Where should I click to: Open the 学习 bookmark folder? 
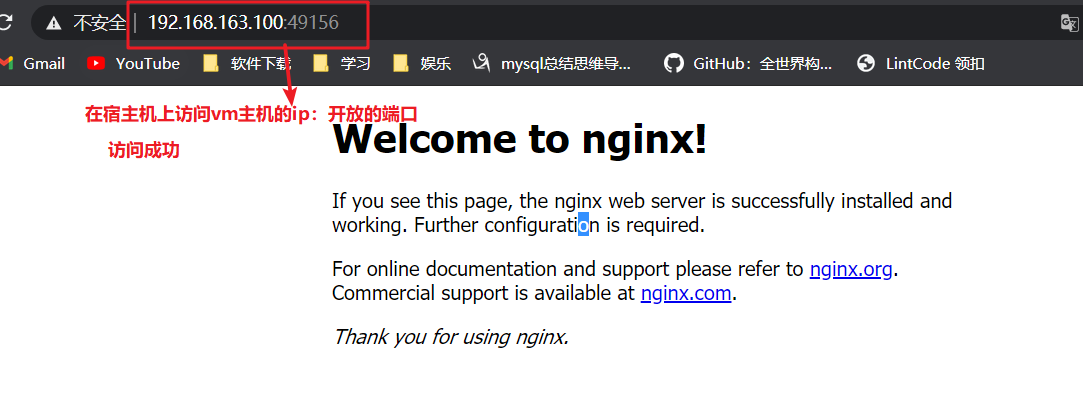342,64
